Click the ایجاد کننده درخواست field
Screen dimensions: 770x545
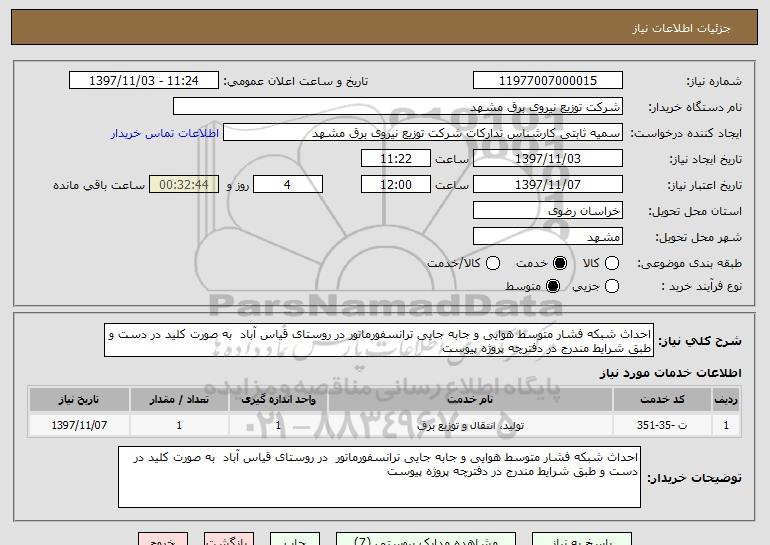pyautogui.click(x=423, y=133)
